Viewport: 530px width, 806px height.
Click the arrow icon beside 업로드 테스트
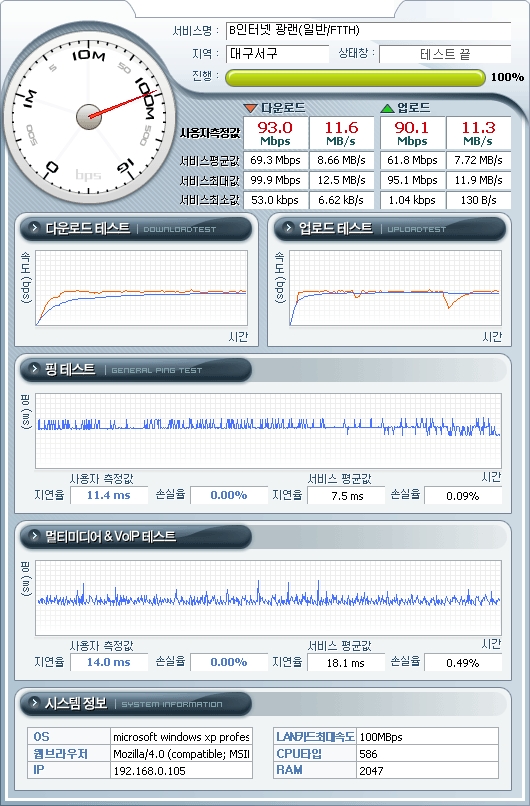(x=288, y=228)
